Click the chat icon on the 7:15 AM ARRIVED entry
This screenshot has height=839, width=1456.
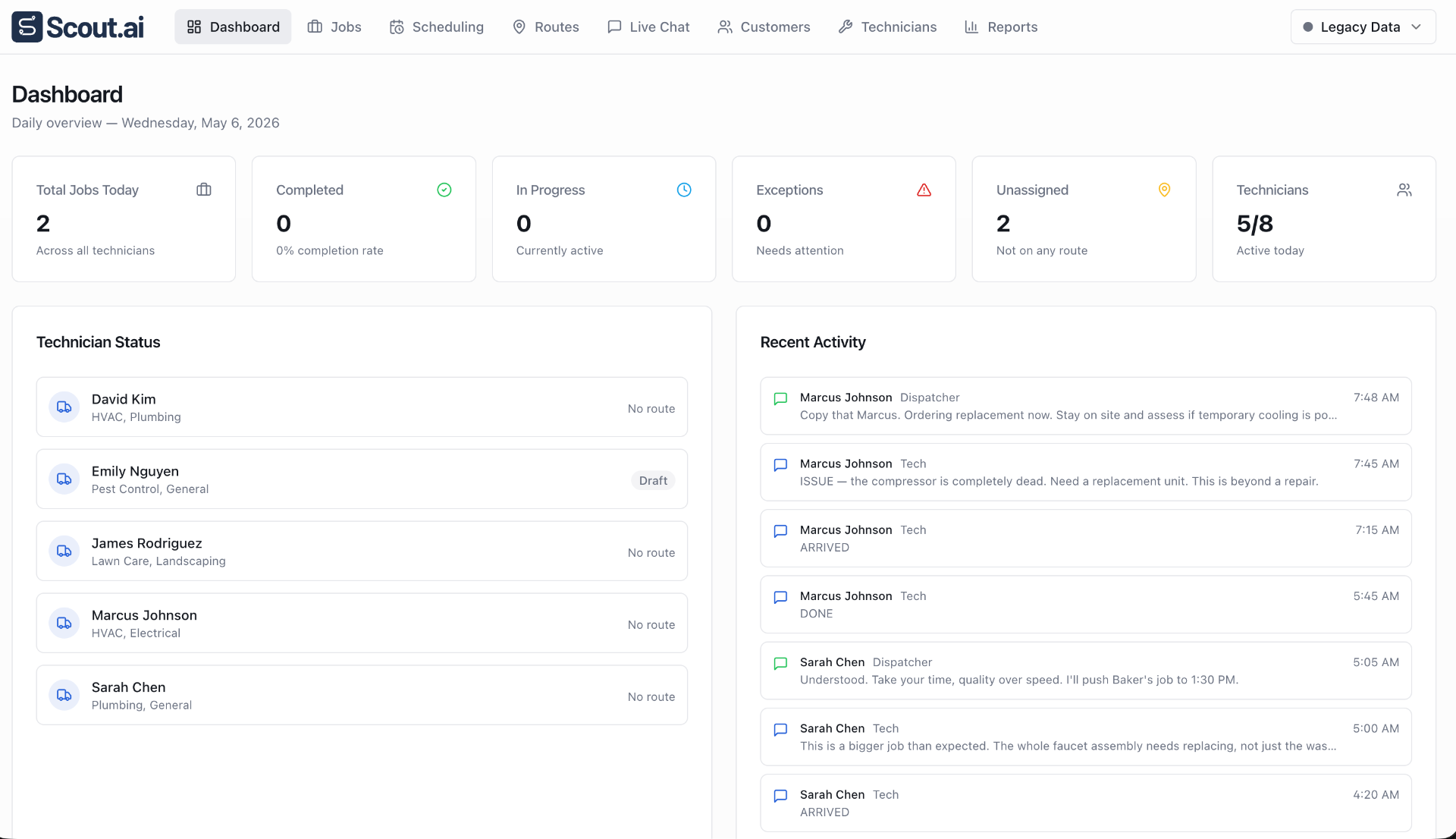[780, 531]
